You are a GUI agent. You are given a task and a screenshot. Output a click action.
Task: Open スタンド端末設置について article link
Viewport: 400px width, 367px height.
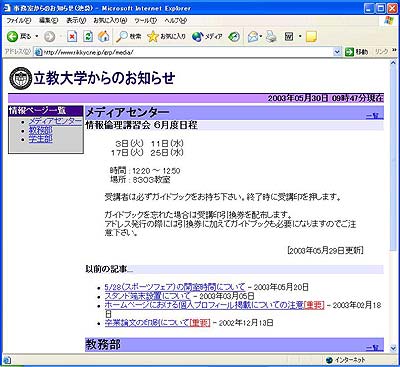click(x=147, y=296)
